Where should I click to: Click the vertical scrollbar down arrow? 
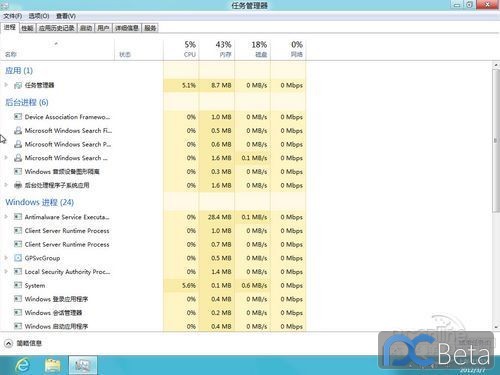point(496,327)
